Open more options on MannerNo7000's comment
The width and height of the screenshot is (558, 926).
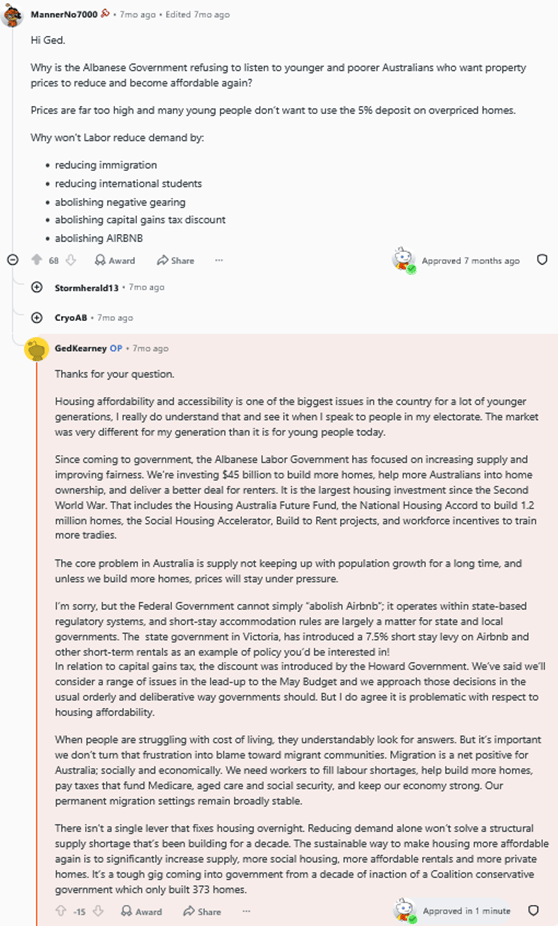point(219,260)
